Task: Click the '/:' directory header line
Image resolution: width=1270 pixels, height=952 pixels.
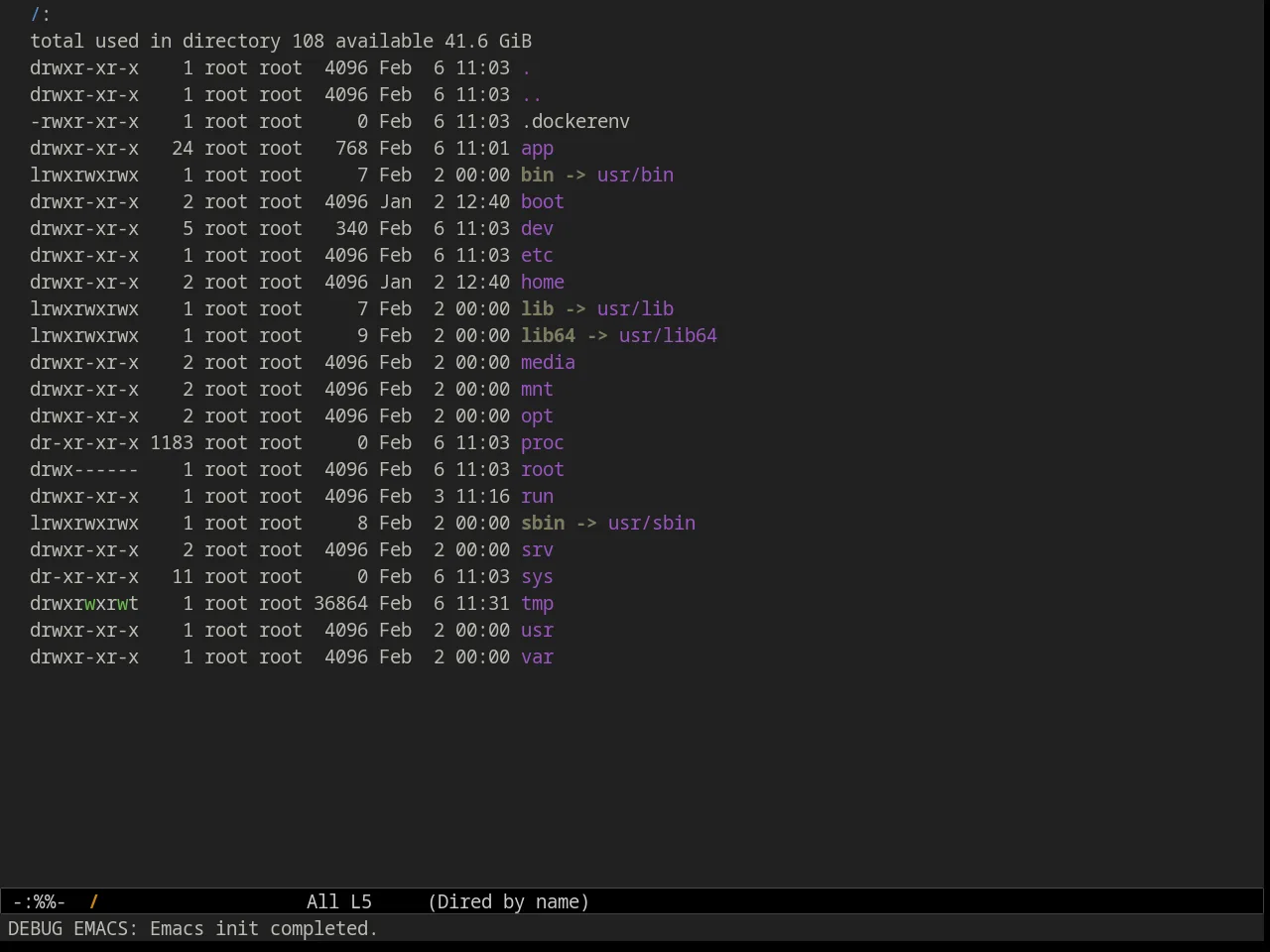Action: 40,15
